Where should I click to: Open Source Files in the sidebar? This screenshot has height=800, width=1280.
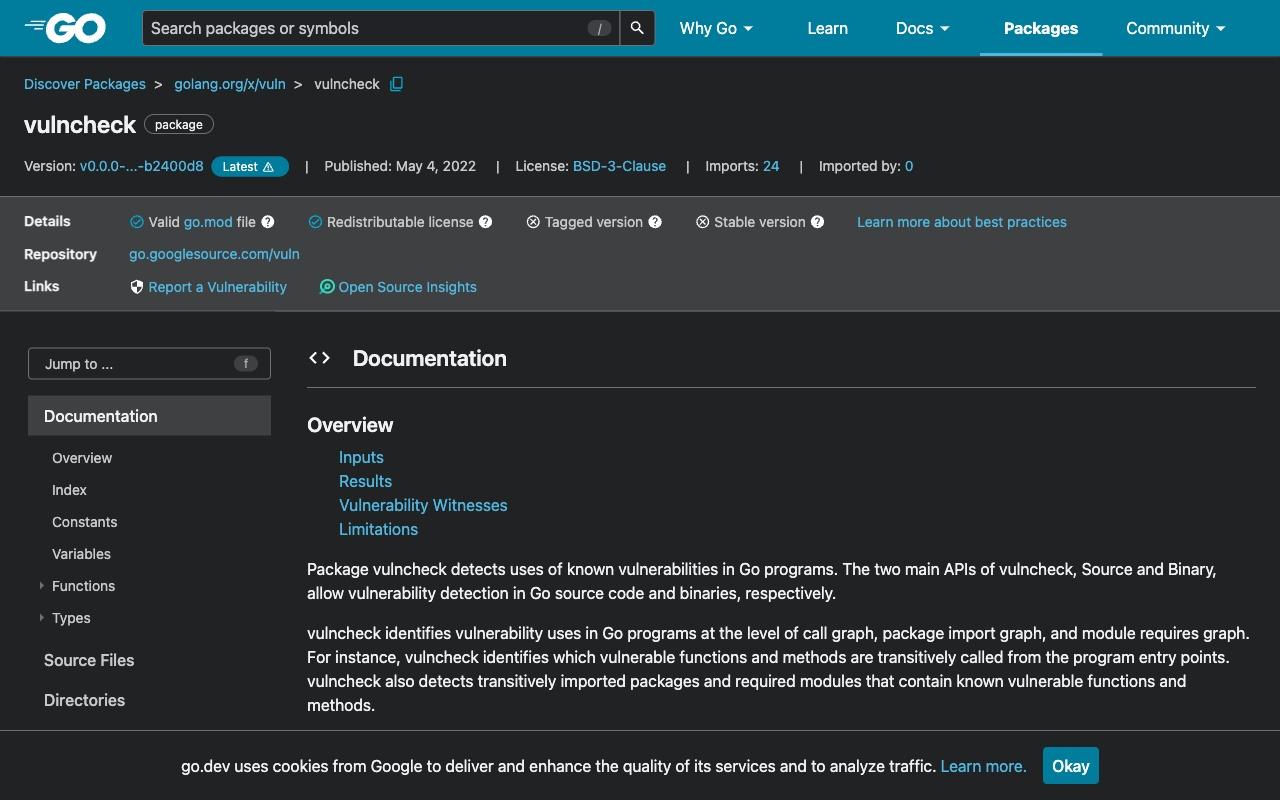pyautogui.click(x=89, y=660)
